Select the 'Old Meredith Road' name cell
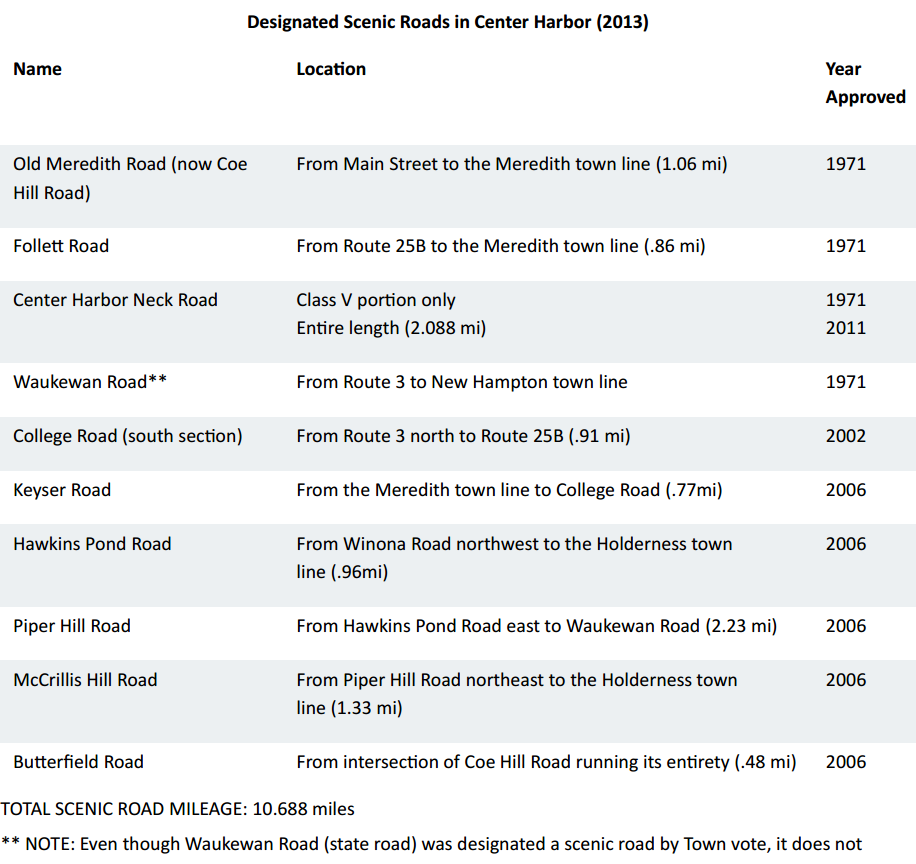Viewport: 916px width, 864px height. click(x=130, y=178)
